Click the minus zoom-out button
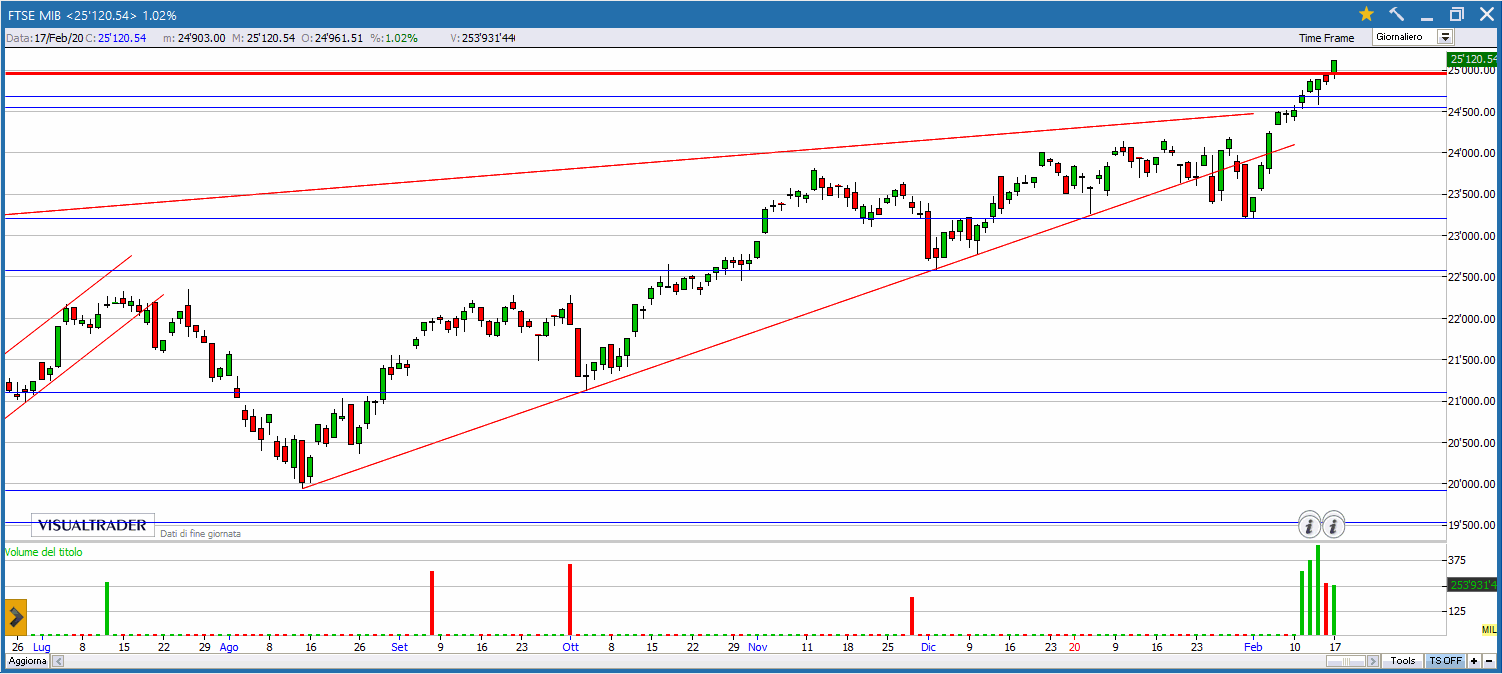The image size is (1502, 674). (x=1489, y=661)
